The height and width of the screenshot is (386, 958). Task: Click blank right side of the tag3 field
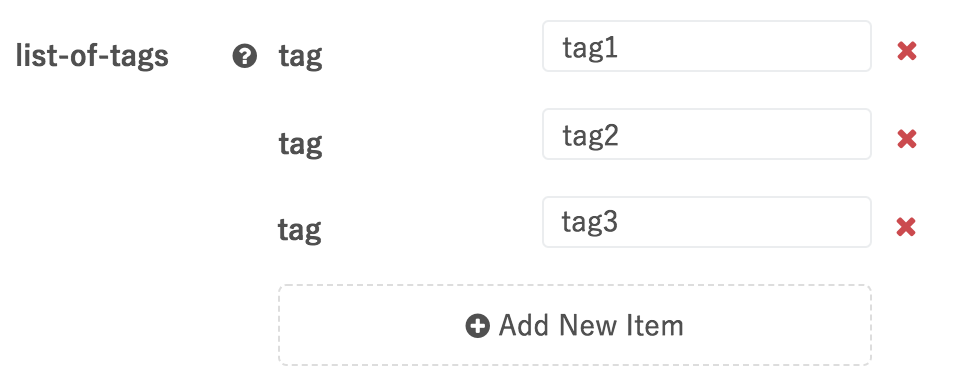coord(764,222)
